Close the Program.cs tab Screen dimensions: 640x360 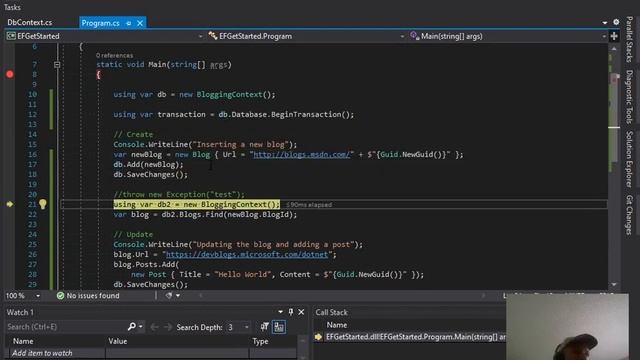click(x=140, y=23)
